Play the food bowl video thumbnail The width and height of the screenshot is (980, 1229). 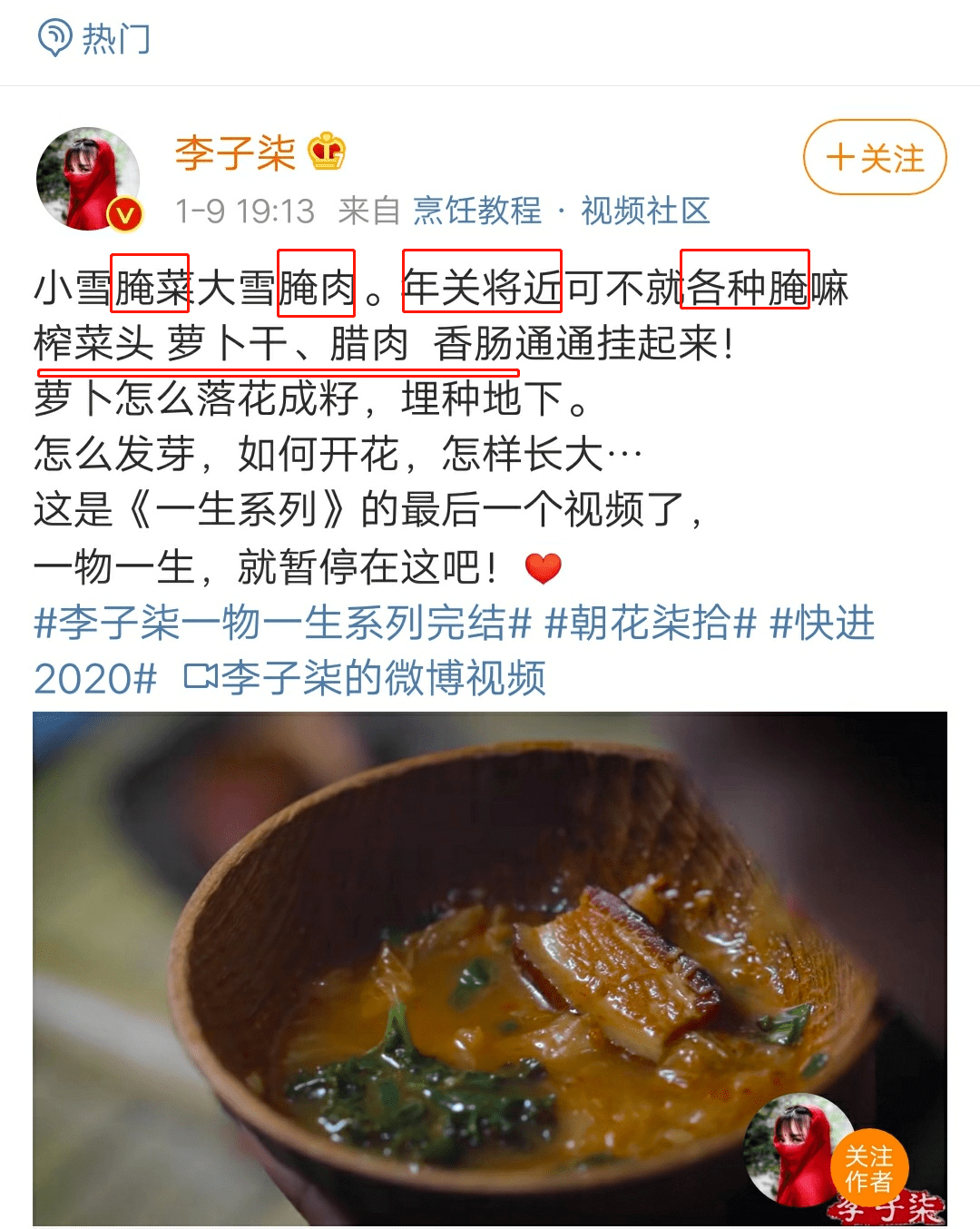click(490, 968)
